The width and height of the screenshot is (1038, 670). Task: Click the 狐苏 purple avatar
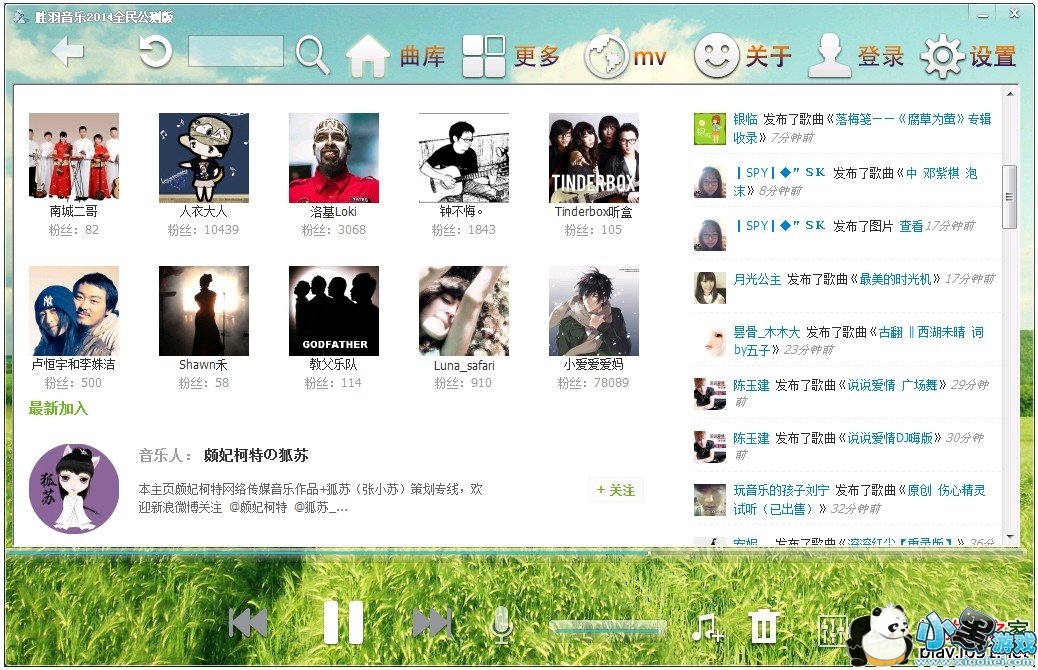74,489
